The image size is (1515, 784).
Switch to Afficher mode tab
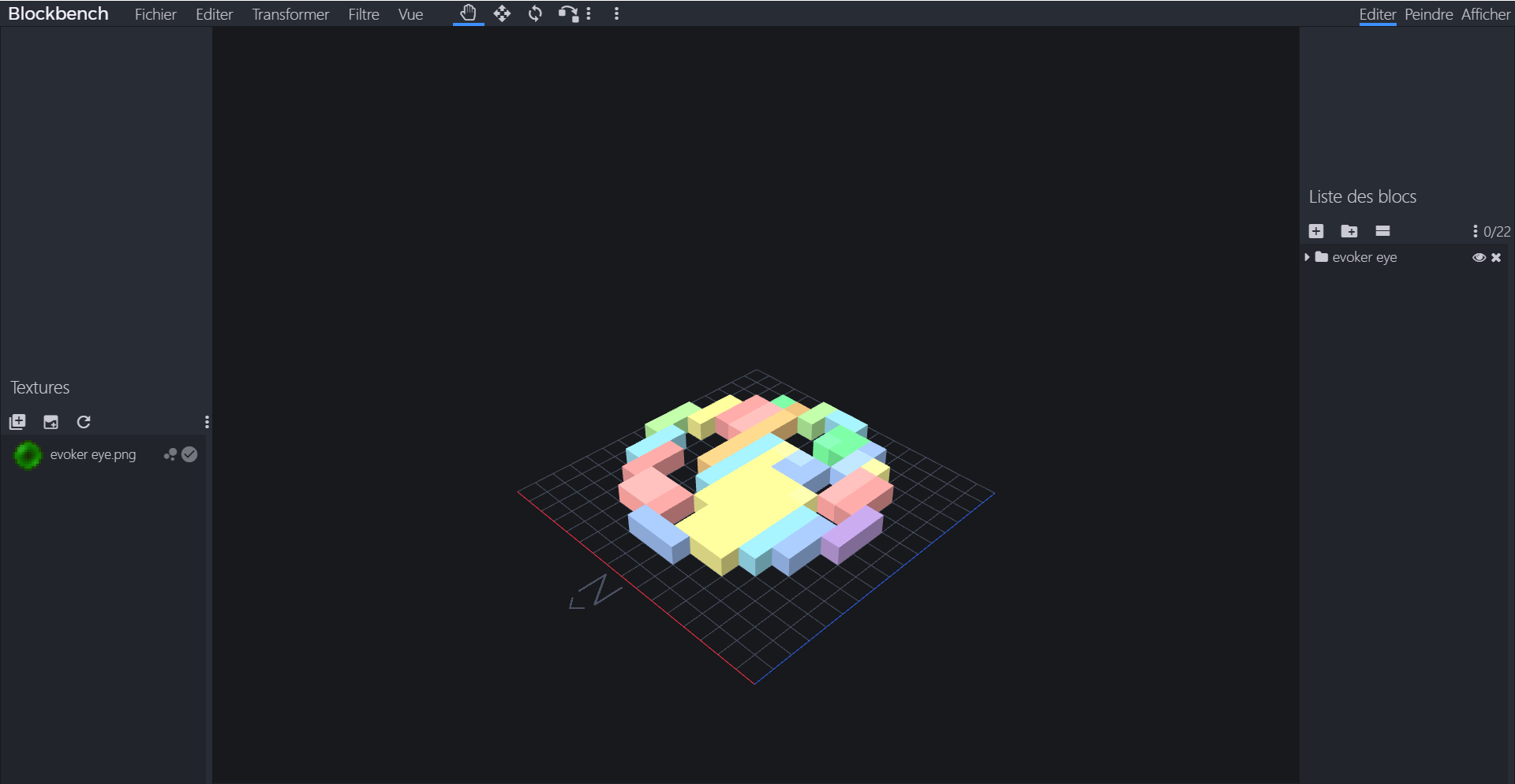[1485, 14]
